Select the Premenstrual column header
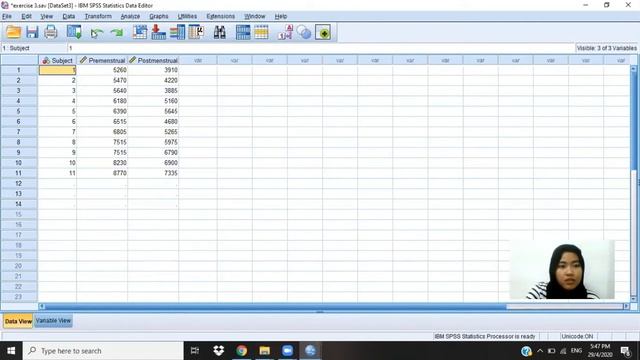Screen dimensions: 640x360 102,60
